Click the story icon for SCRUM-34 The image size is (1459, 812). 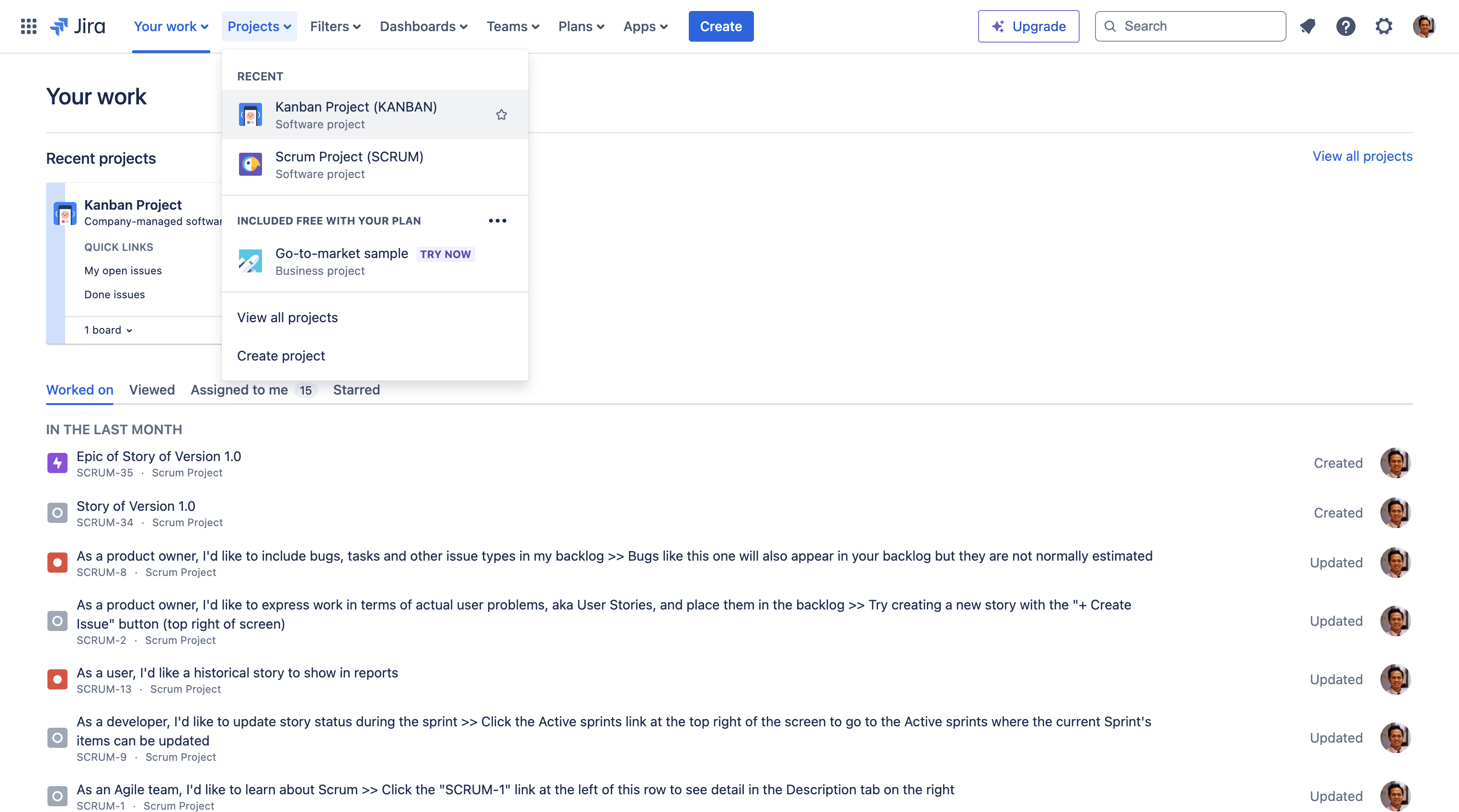tap(57, 513)
